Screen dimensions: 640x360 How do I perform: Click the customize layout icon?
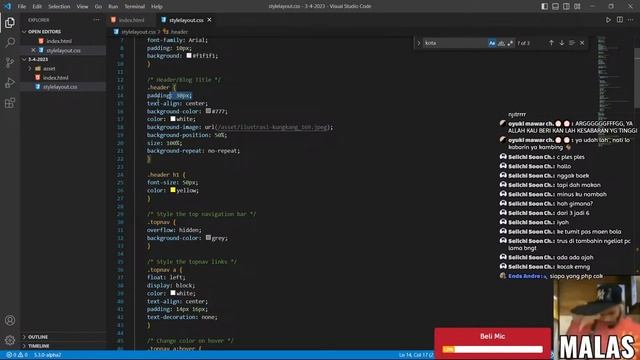pyautogui.click(x=577, y=6)
